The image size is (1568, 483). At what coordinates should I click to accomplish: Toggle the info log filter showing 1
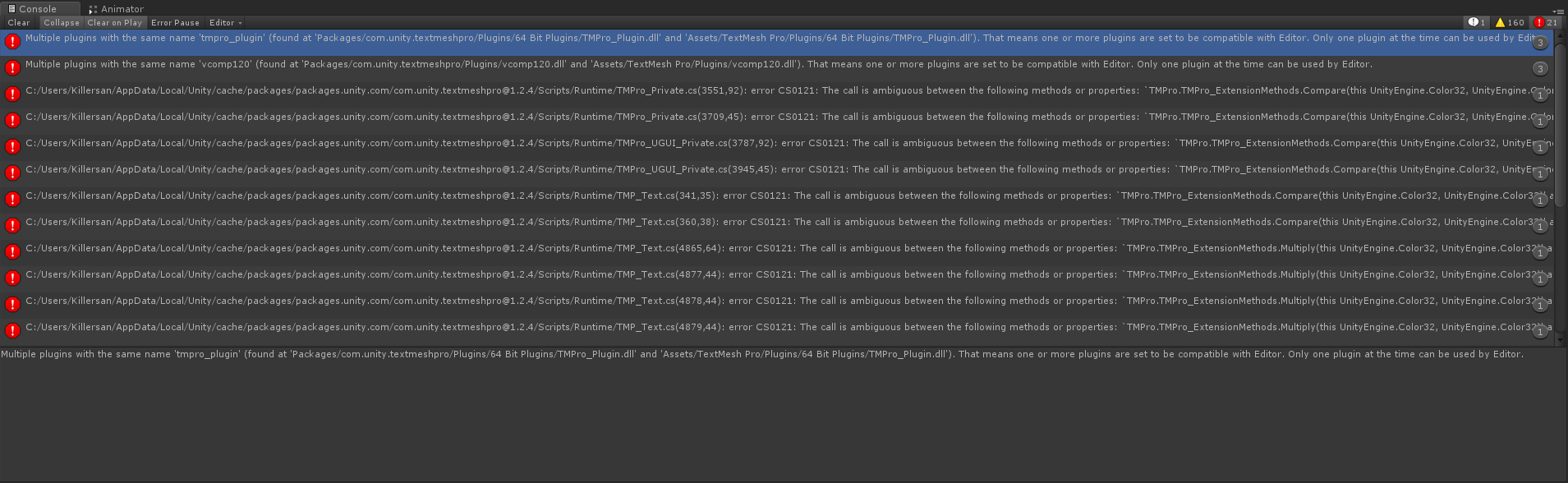pos(1476,23)
